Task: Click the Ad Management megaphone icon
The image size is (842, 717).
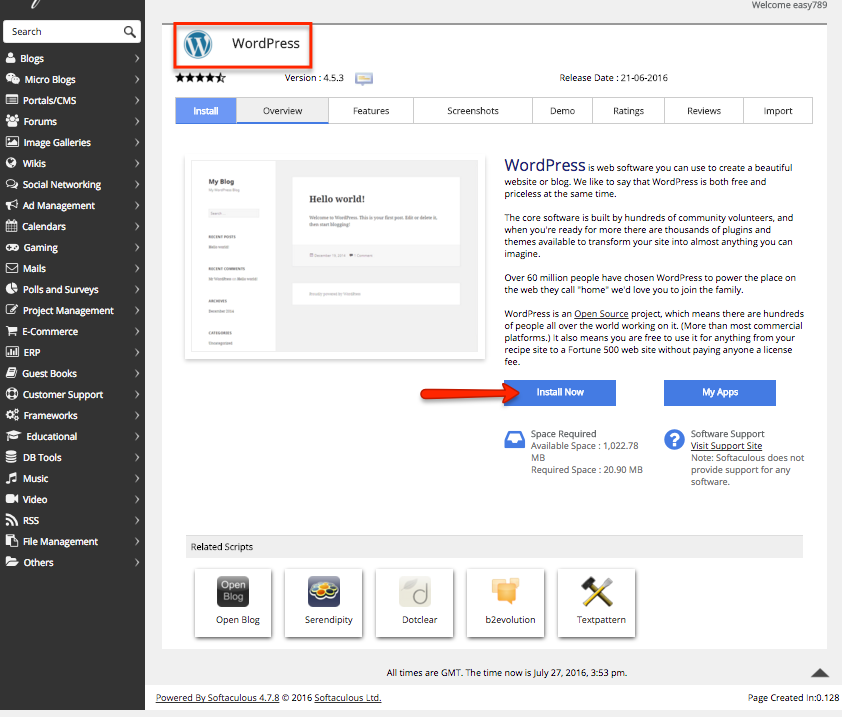Action: tap(12, 205)
